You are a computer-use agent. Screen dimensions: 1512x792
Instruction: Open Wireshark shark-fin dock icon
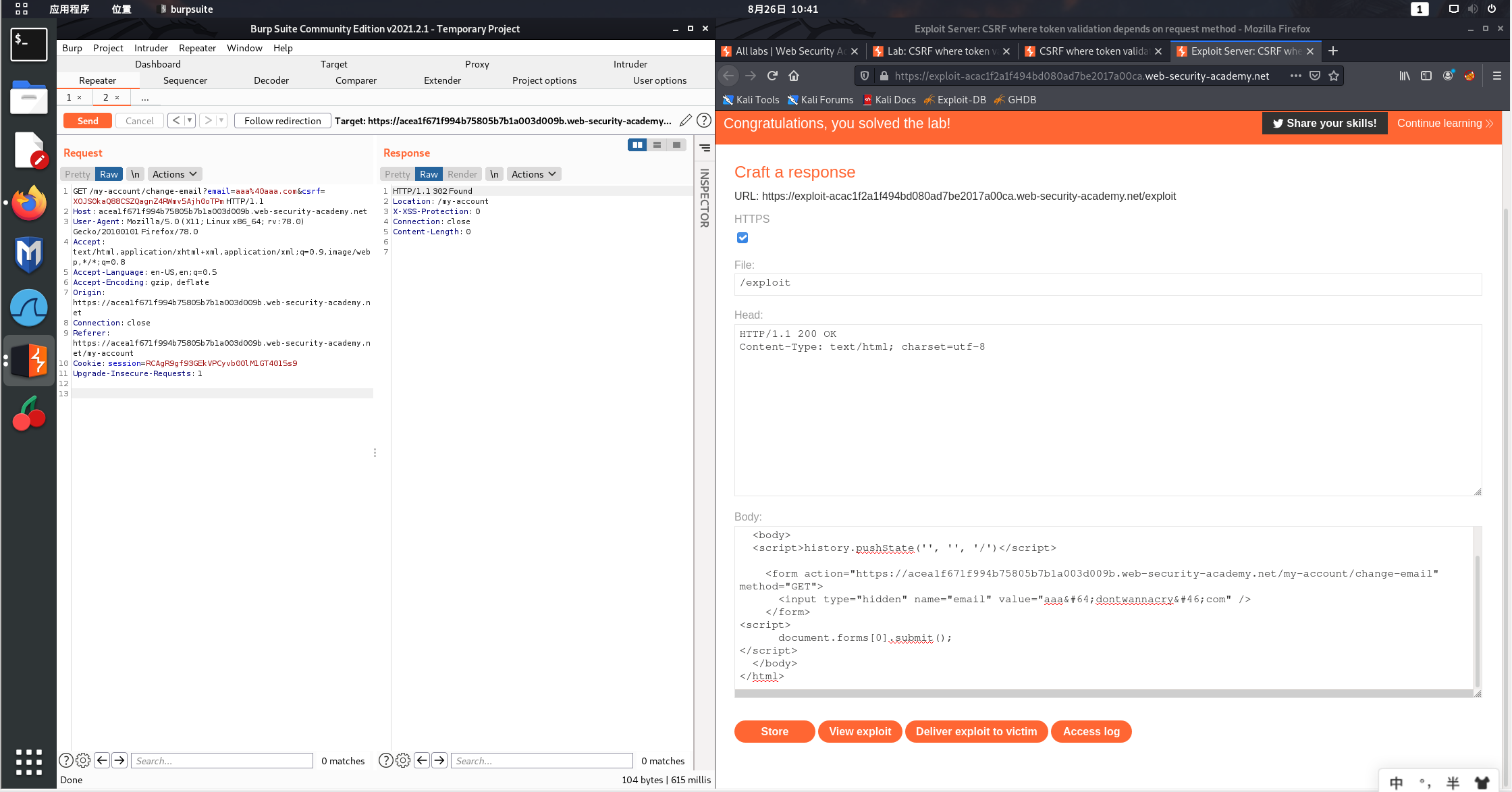[28, 308]
